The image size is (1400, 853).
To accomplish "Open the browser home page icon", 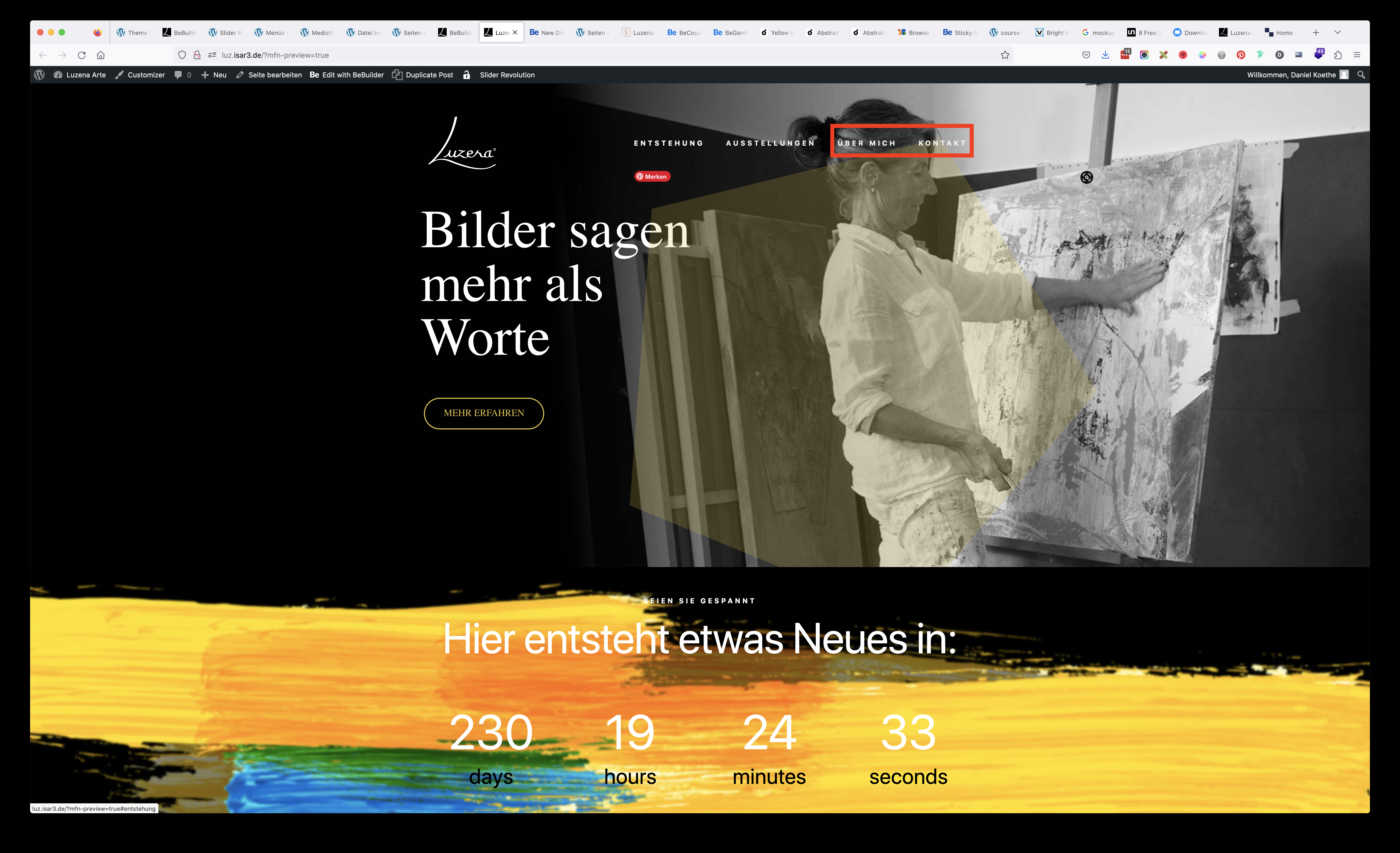I will click(100, 55).
